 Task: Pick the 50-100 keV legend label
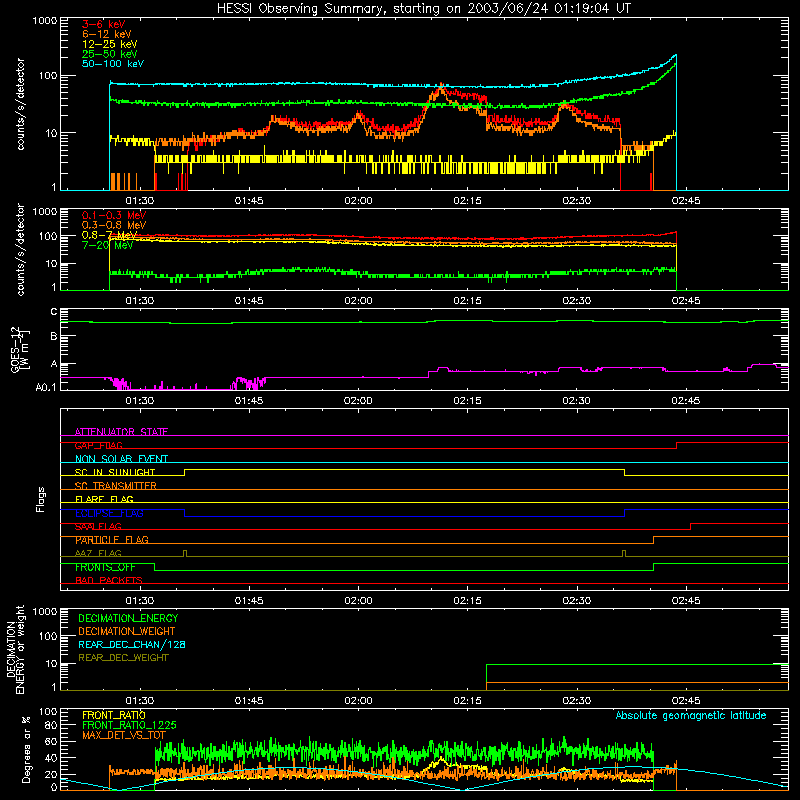tap(113, 64)
